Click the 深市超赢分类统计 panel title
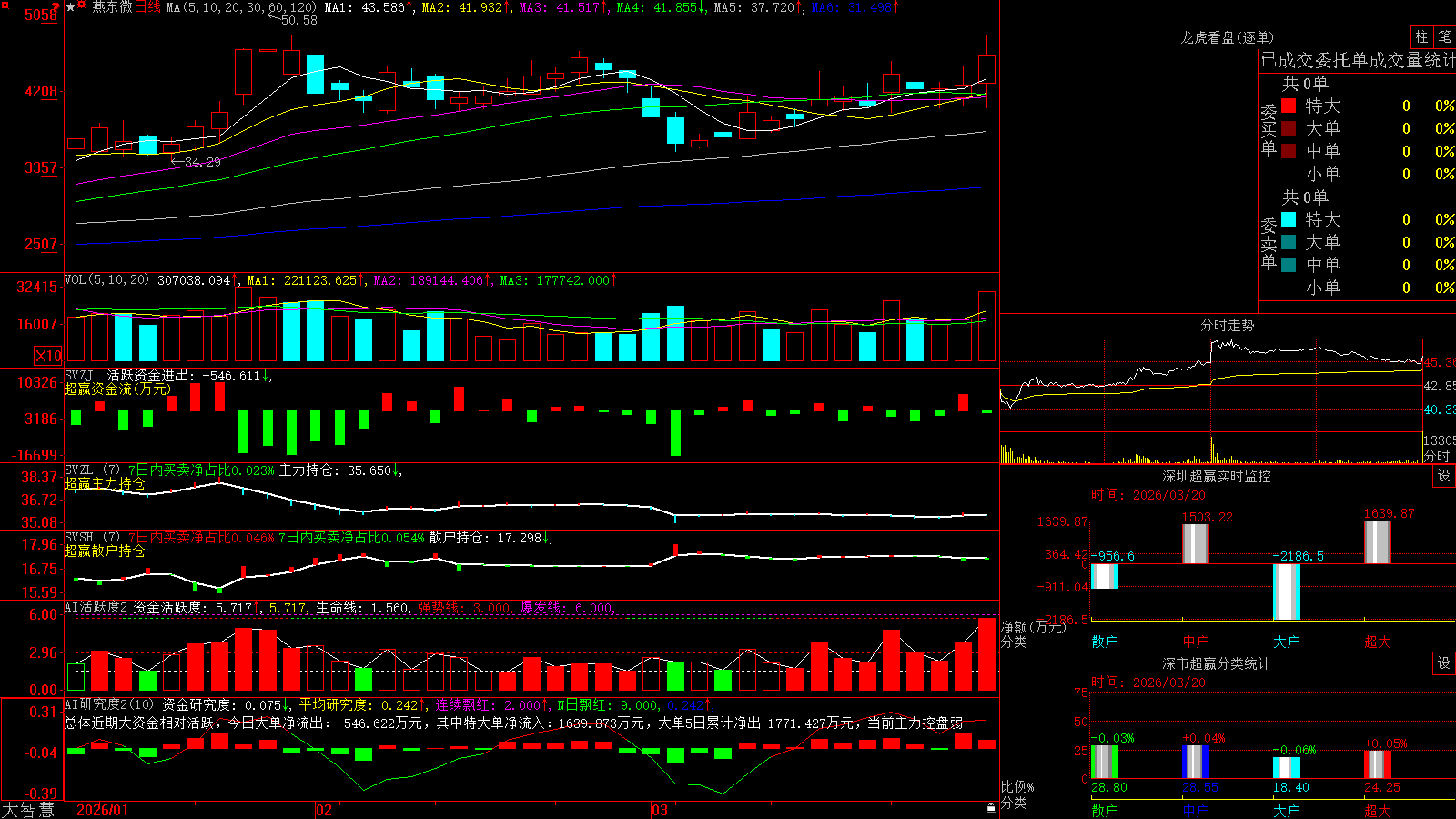The width and height of the screenshot is (1456, 819). pos(1217,663)
